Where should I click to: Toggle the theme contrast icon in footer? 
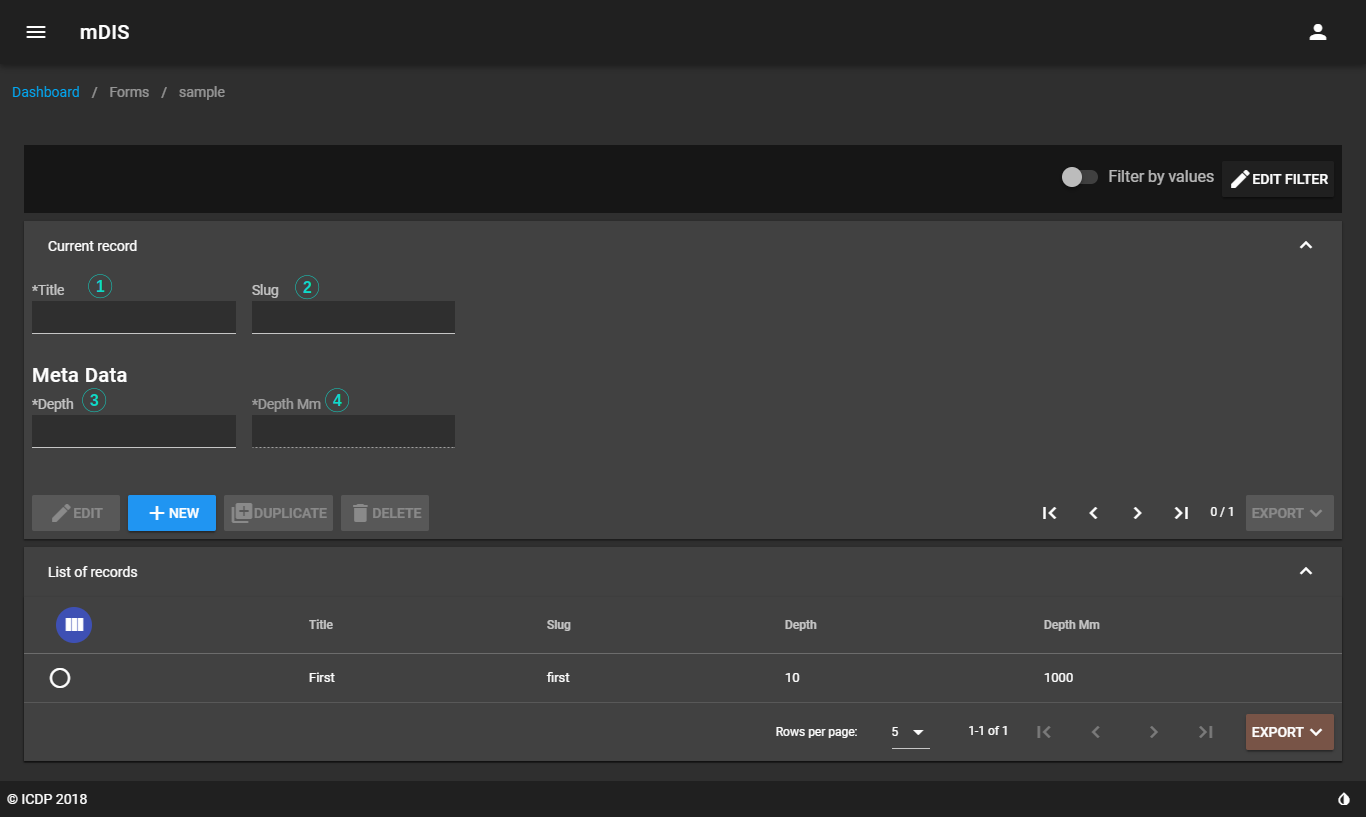pos(1342,797)
